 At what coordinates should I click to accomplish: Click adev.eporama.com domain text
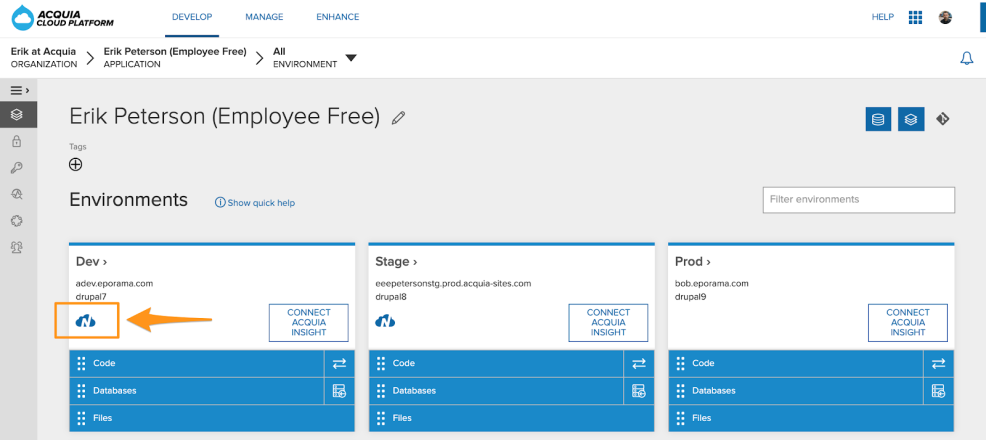tap(114, 283)
